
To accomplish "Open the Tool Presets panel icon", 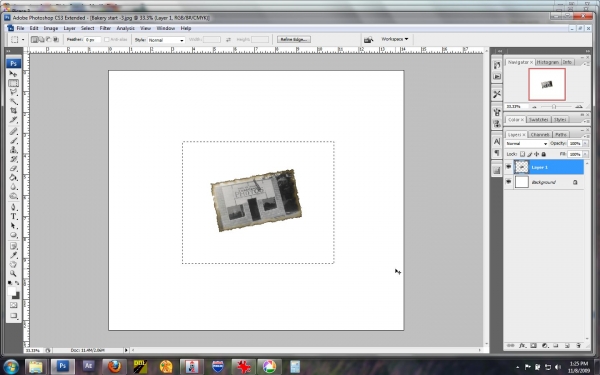I will click(x=497, y=94).
